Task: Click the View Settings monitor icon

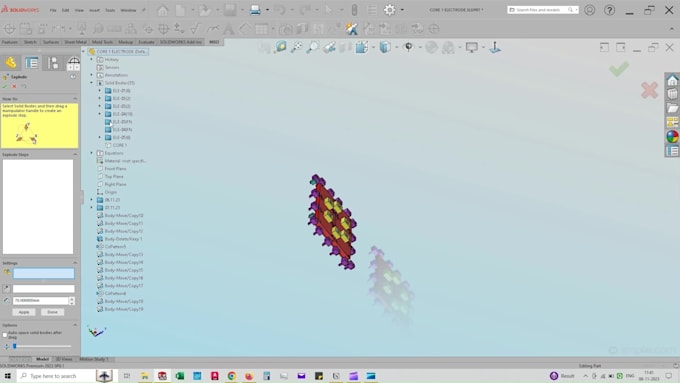Action: 471,47
